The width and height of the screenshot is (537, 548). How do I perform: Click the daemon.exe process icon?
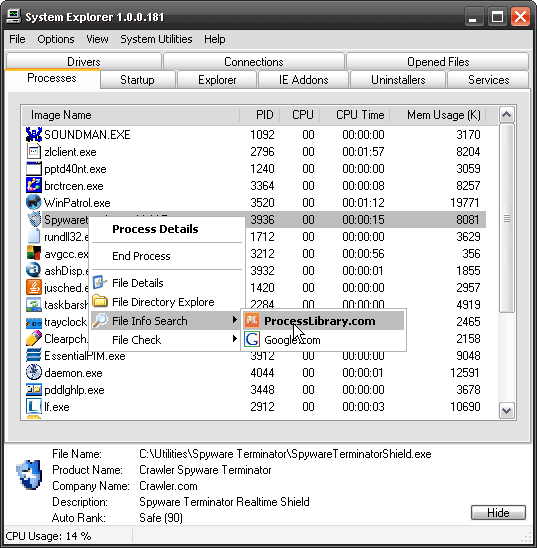coord(34,373)
